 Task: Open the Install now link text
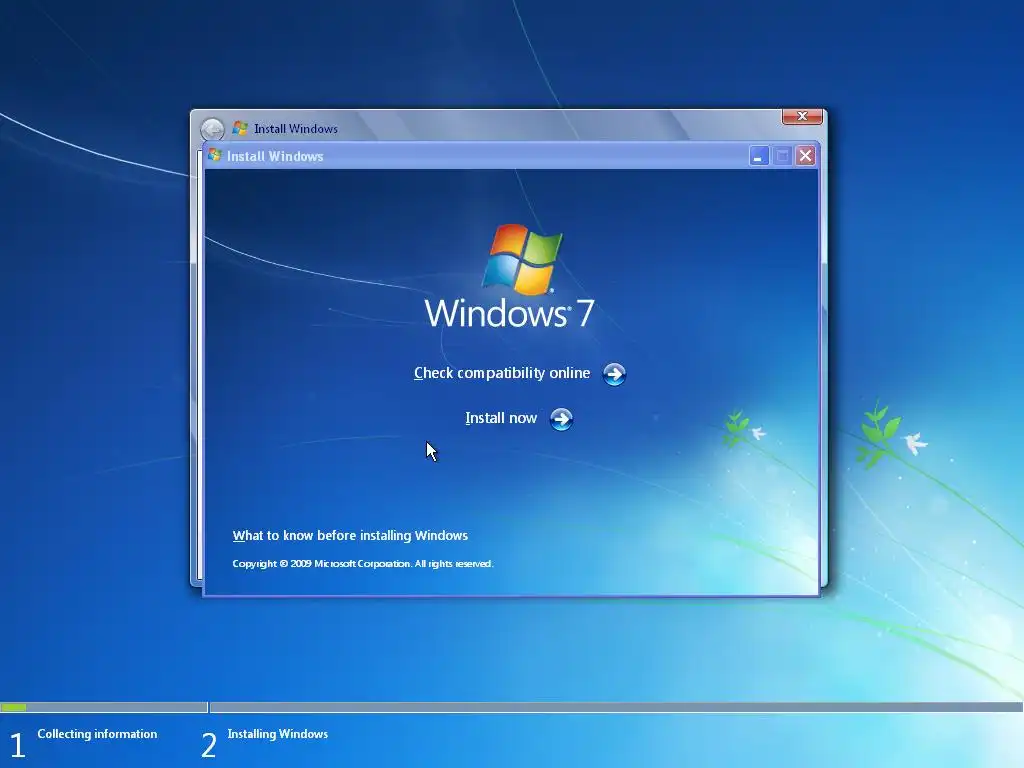coord(501,418)
